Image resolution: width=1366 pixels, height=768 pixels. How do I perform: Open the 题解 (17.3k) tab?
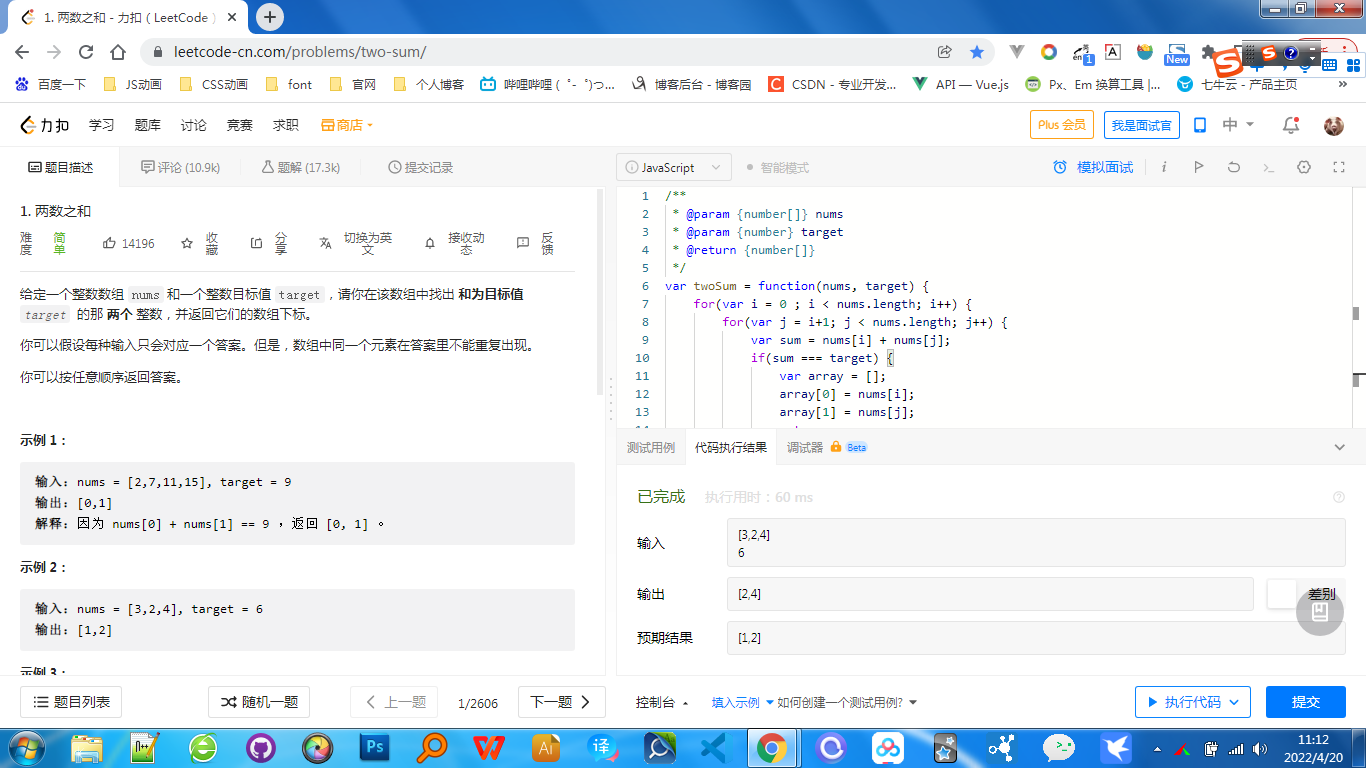point(301,167)
